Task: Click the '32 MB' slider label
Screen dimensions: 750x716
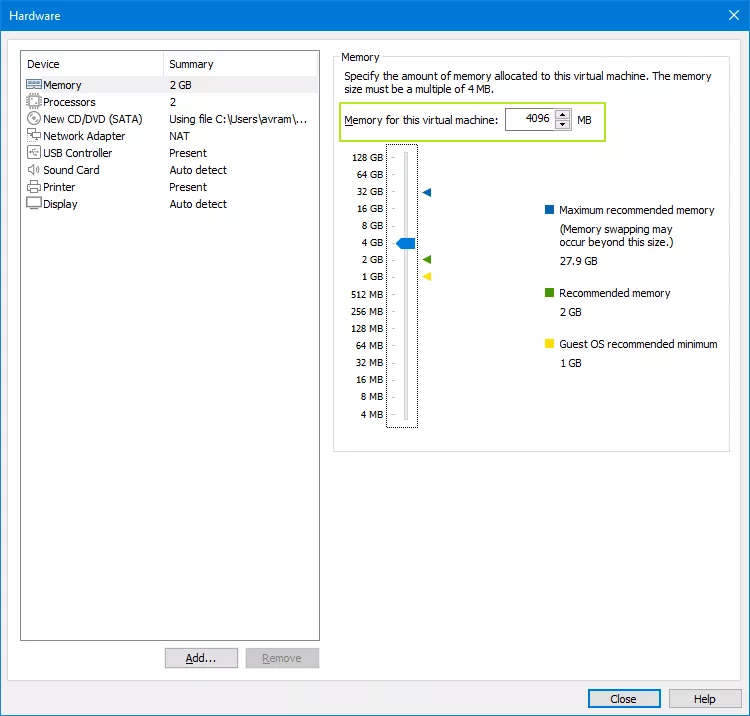Action: pos(369,363)
